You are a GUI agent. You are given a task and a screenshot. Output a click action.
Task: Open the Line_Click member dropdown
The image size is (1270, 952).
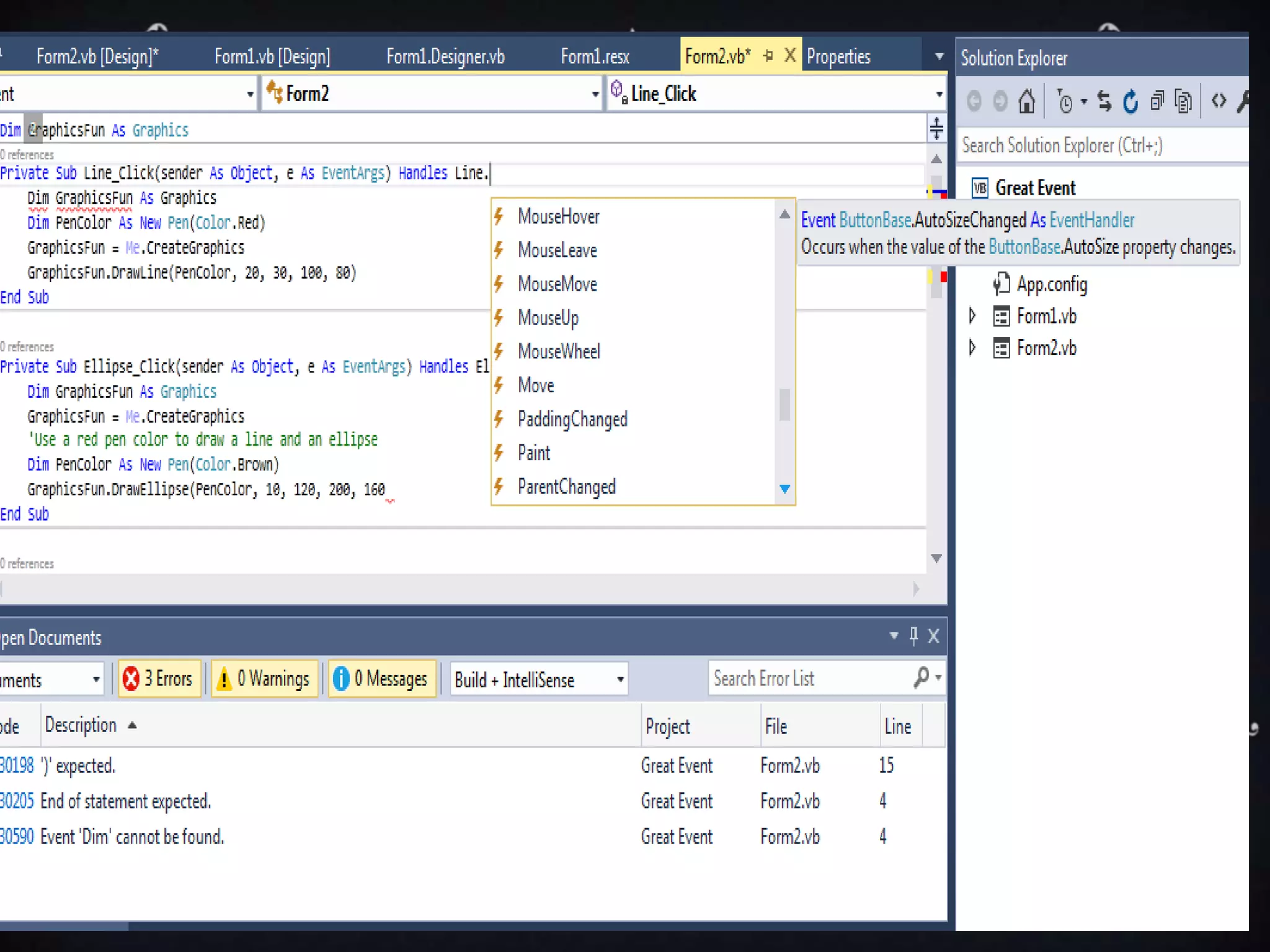click(939, 94)
